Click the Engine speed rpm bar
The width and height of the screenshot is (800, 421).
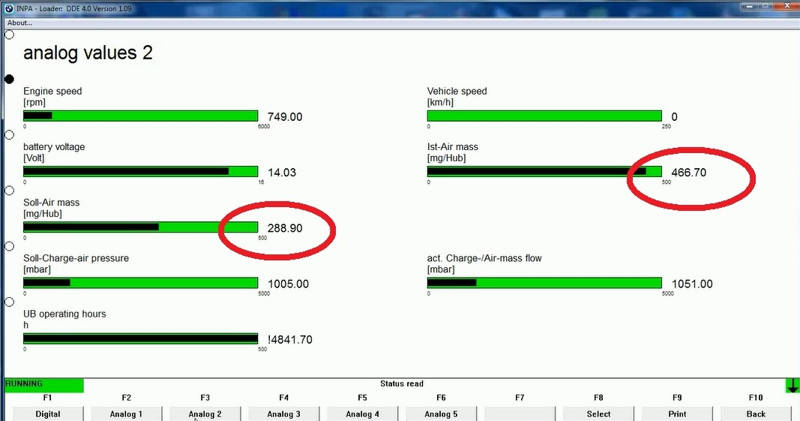tap(140, 116)
